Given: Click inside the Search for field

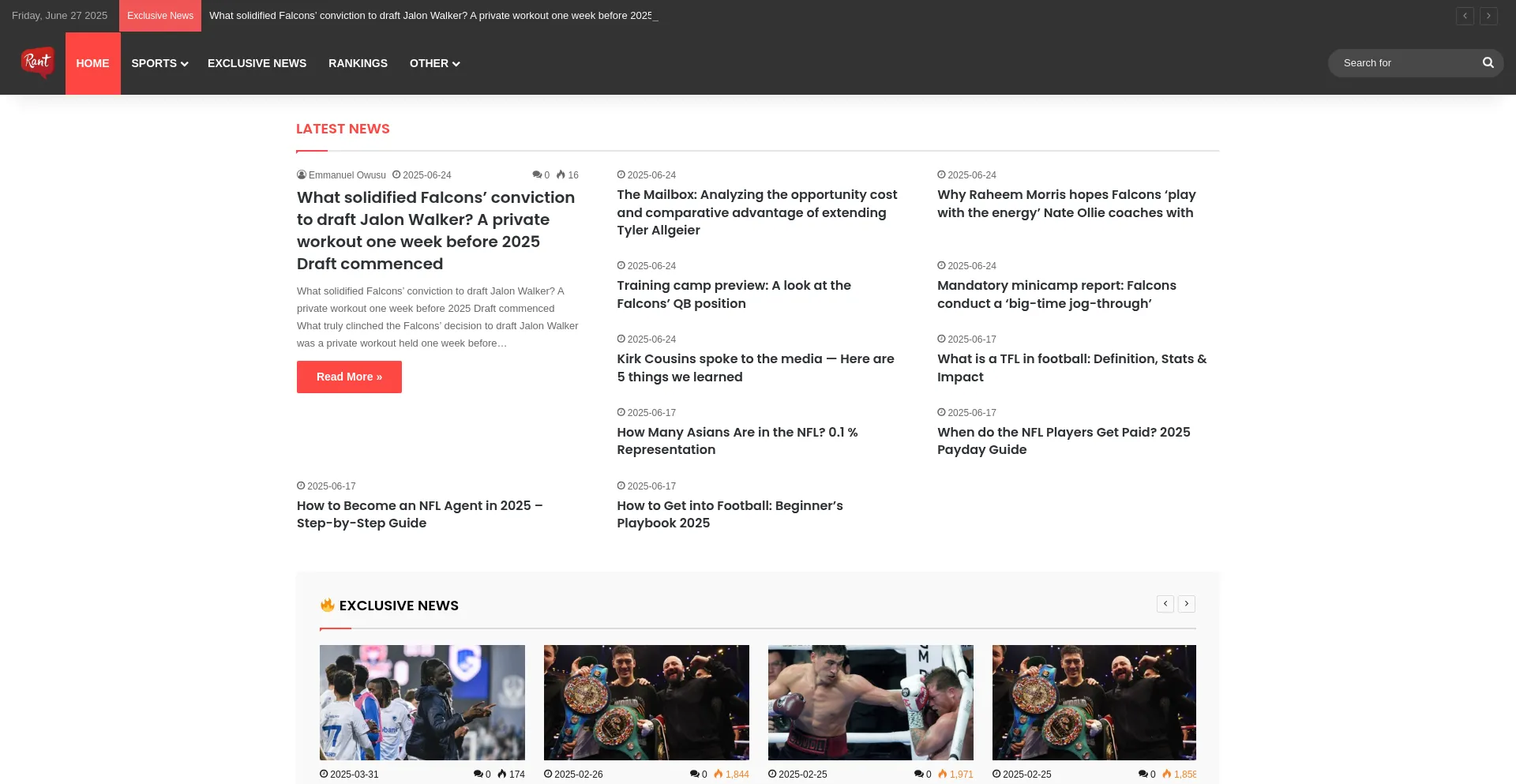Looking at the screenshot, I should [x=1405, y=62].
